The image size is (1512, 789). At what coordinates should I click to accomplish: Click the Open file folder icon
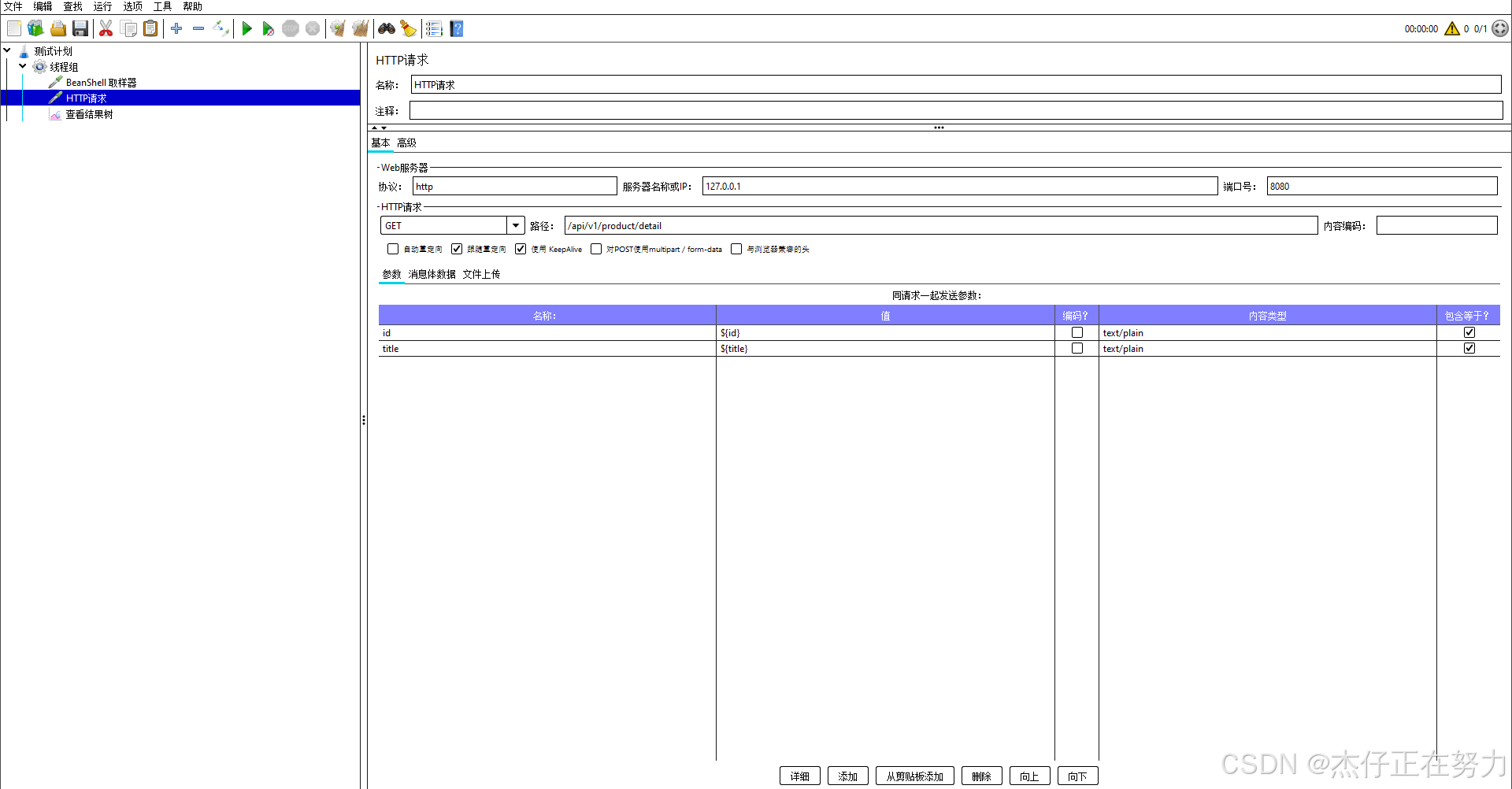point(58,29)
